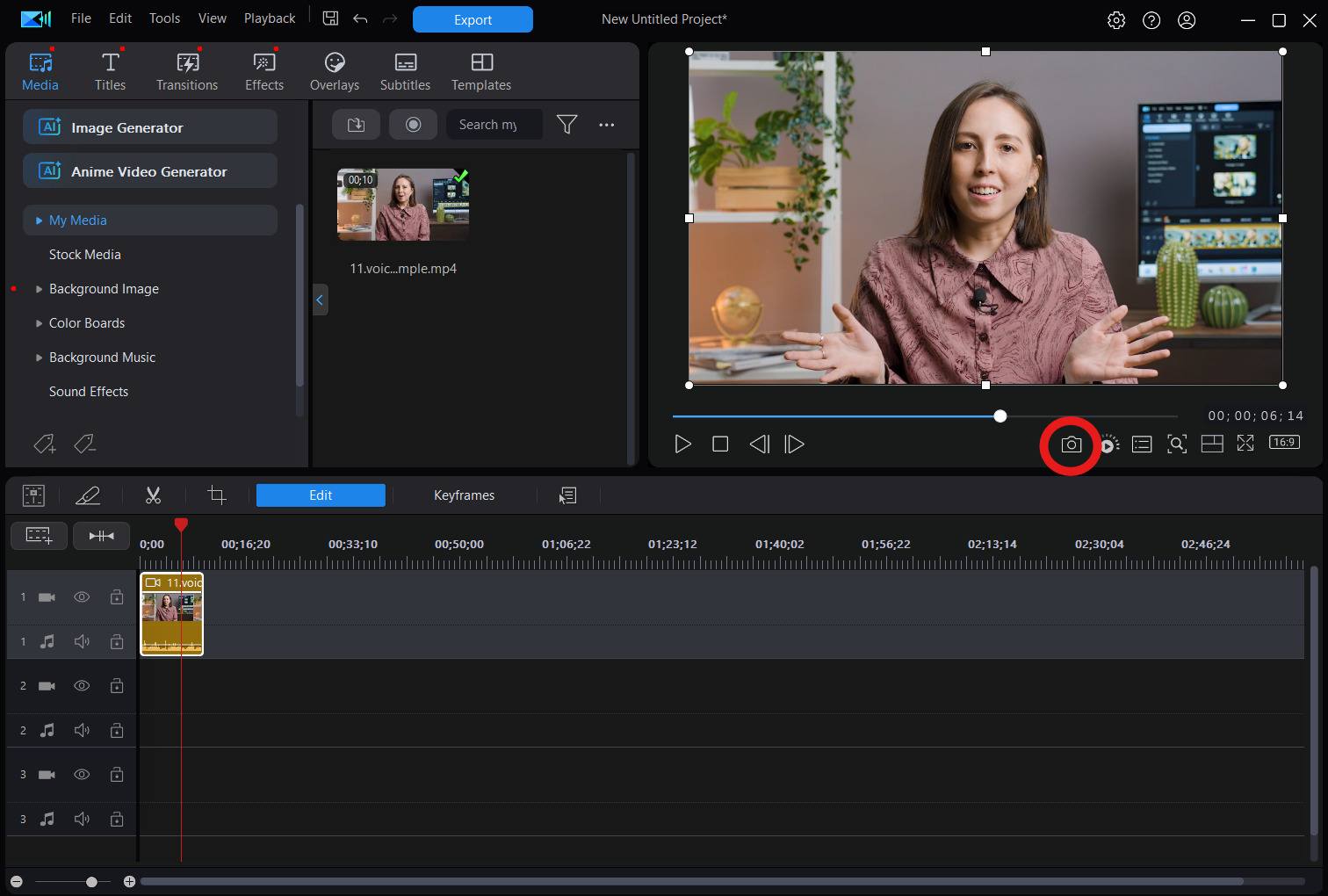This screenshot has height=896, width=1328.
Task: Open the Crop tool above the timeline
Action: pyautogui.click(x=217, y=495)
